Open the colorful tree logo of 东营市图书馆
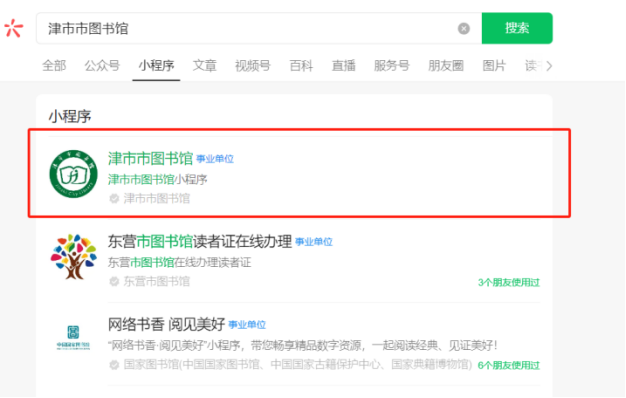 click(x=73, y=257)
